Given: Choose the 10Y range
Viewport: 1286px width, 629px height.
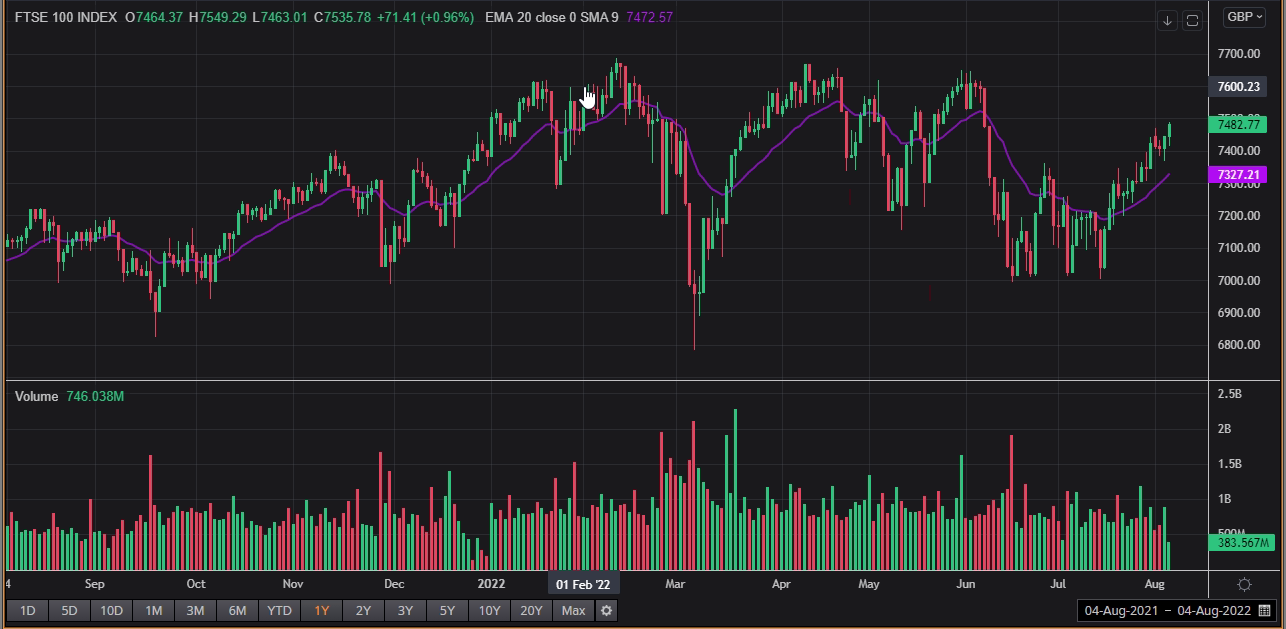Looking at the screenshot, I should coord(489,610).
